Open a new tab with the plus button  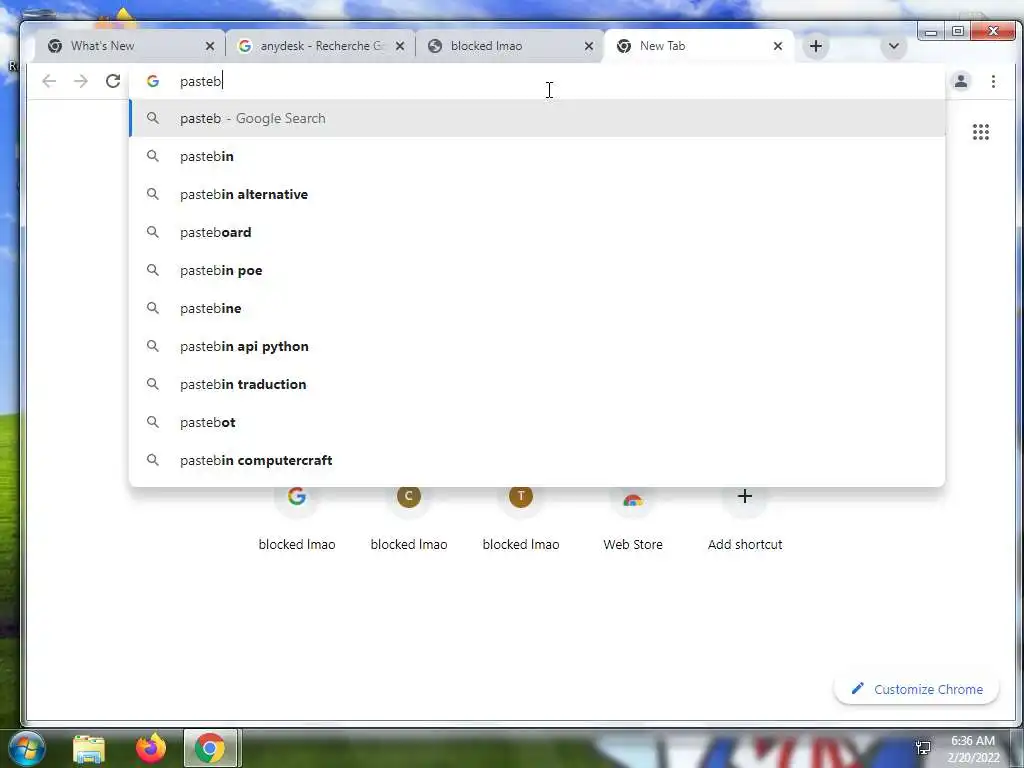pyautogui.click(x=816, y=46)
